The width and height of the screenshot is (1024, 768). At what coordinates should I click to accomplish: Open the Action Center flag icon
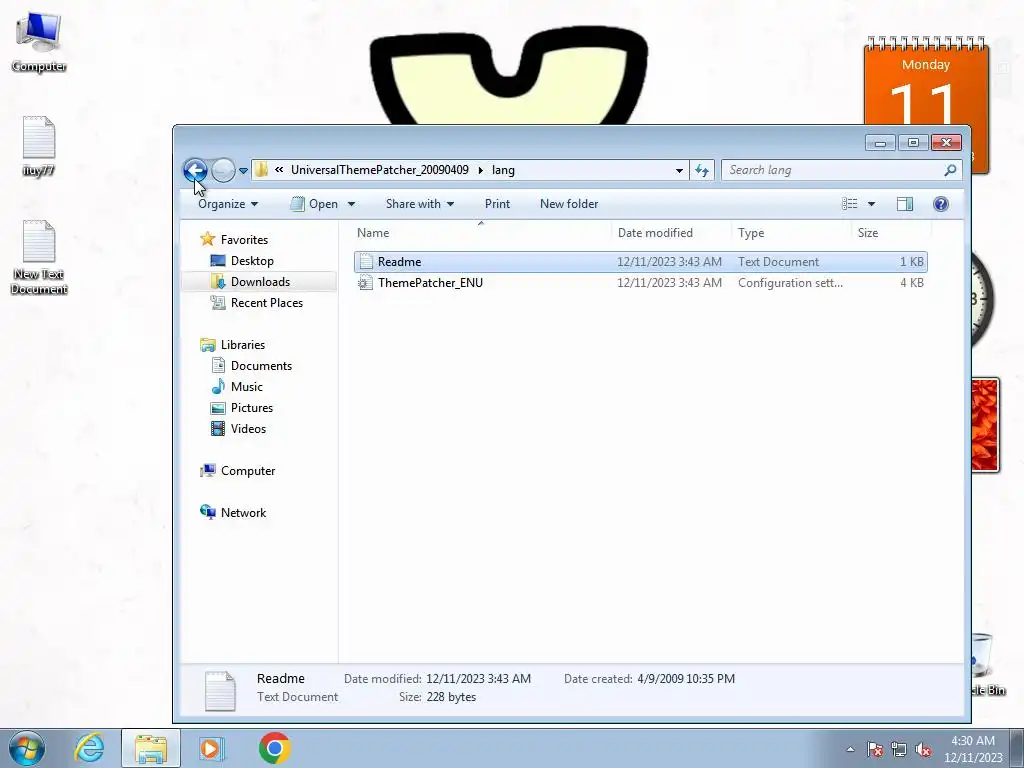click(875, 749)
